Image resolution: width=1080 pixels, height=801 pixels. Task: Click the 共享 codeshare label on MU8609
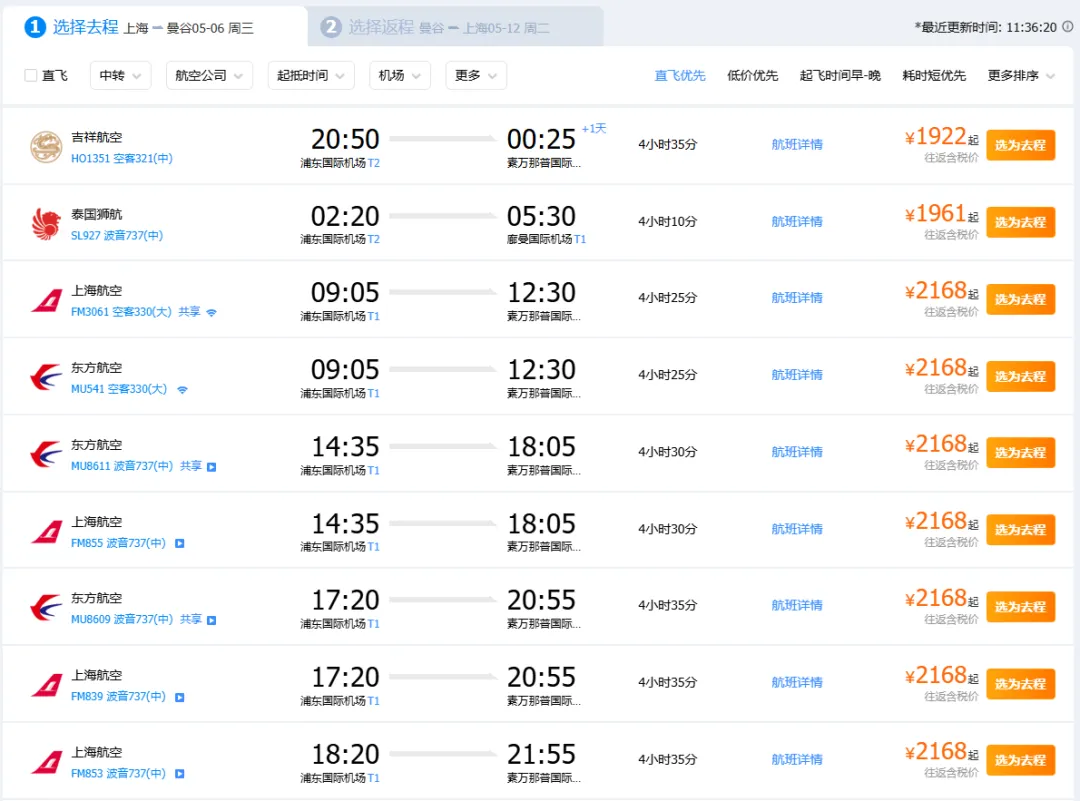pos(191,620)
